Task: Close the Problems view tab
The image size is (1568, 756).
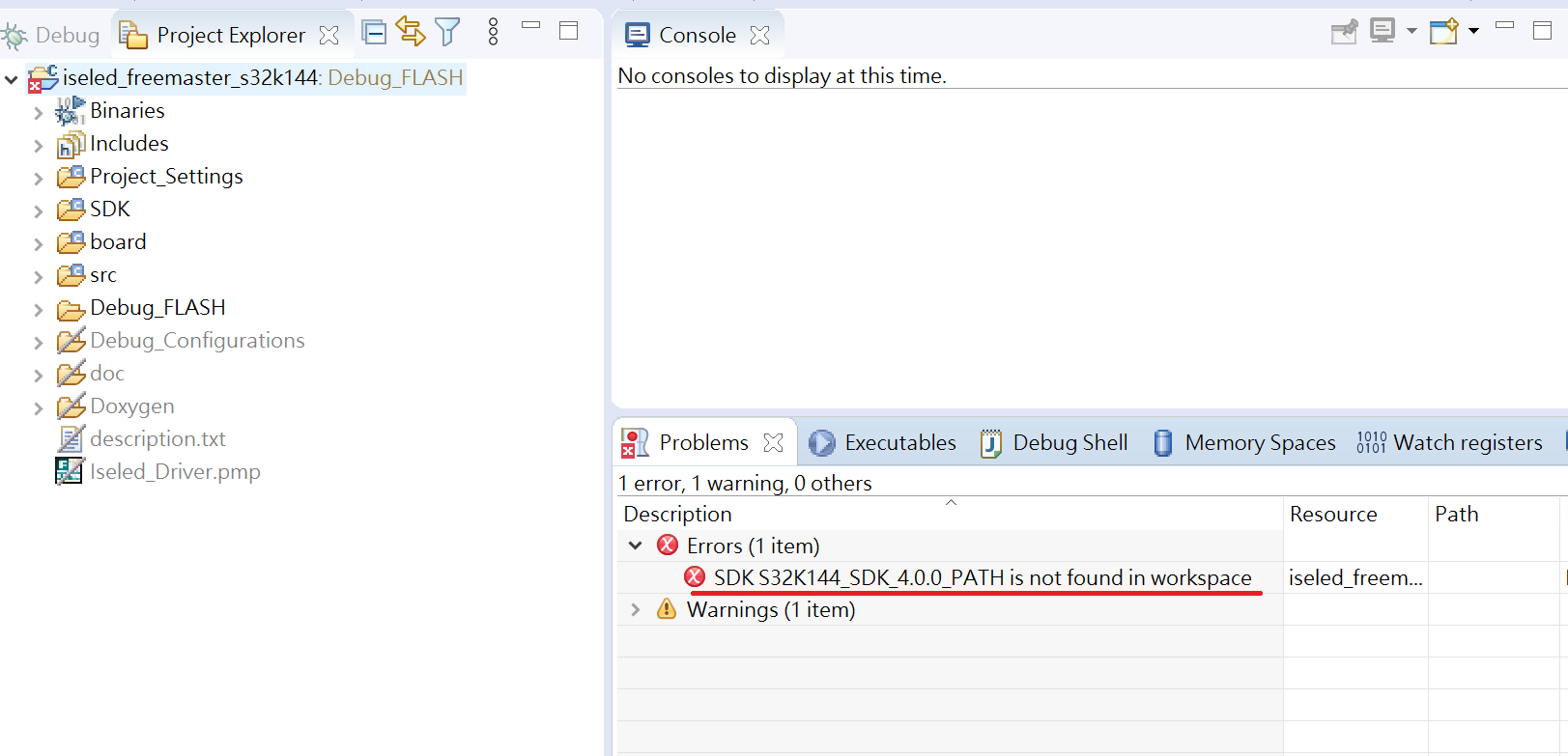Action: (774, 443)
